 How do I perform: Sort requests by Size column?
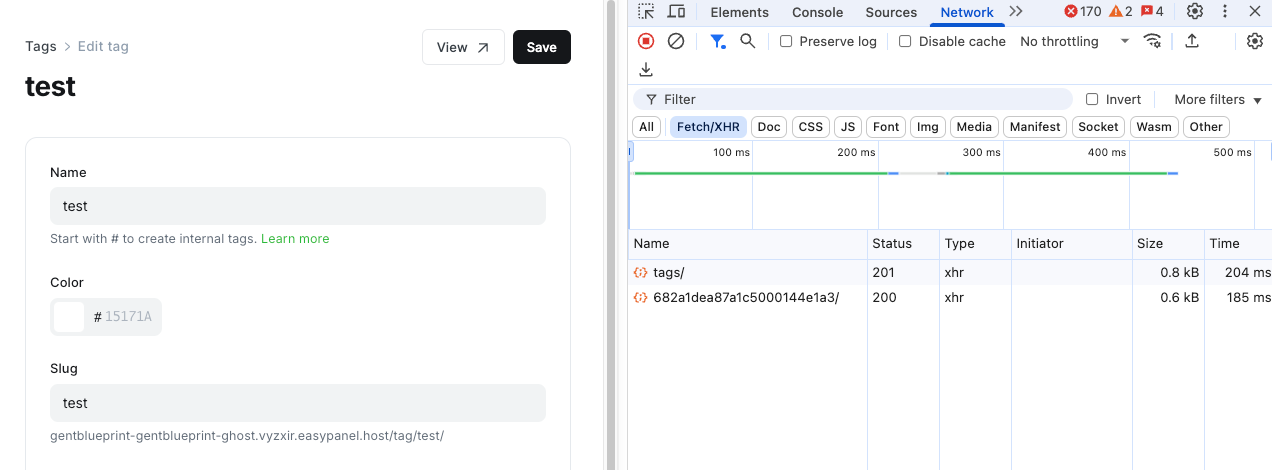pos(1168,244)
